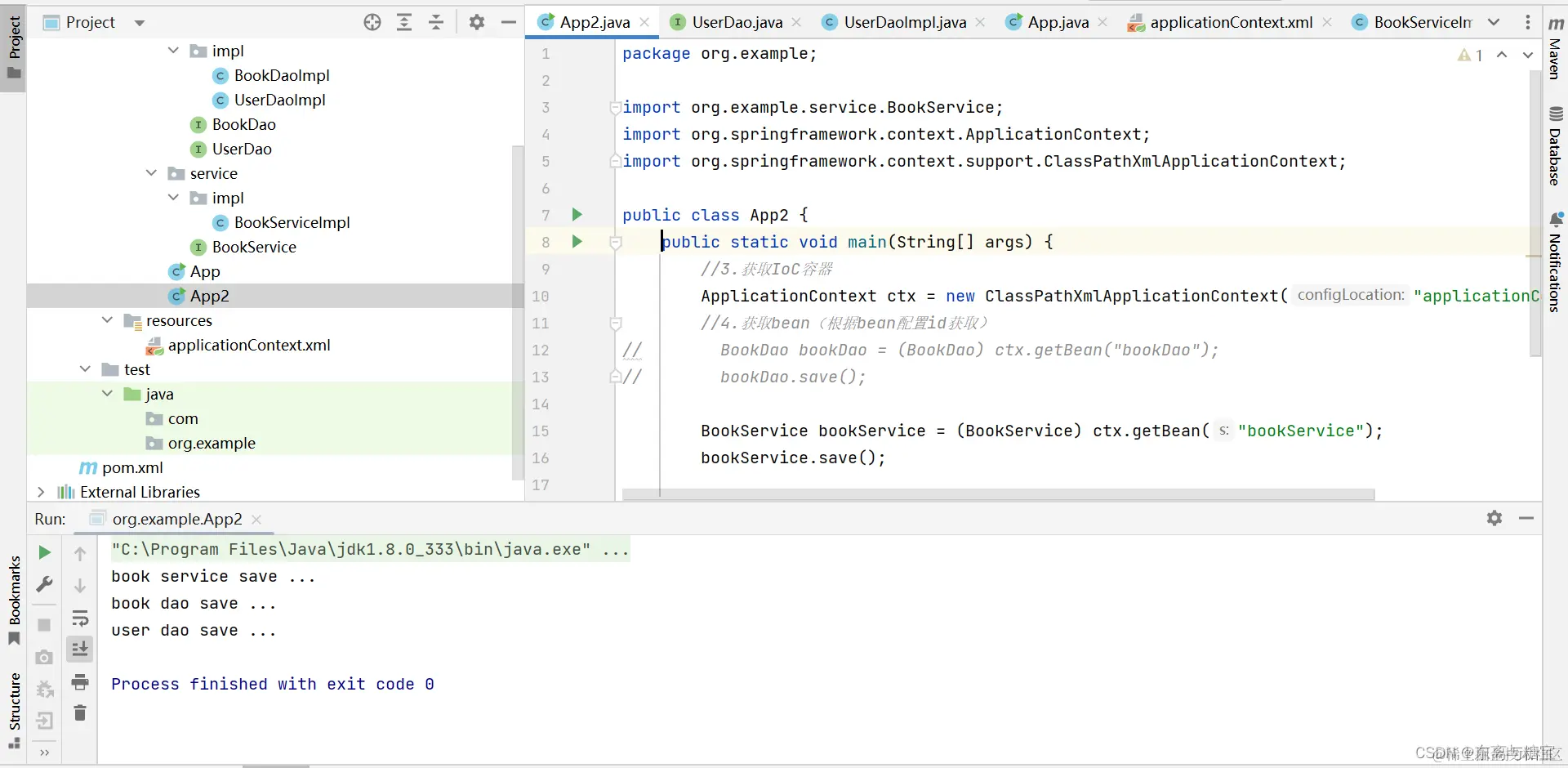Toggle the Project tool window stripe button
This screenshot has width=1568, height=768.
tap(14, 47)
